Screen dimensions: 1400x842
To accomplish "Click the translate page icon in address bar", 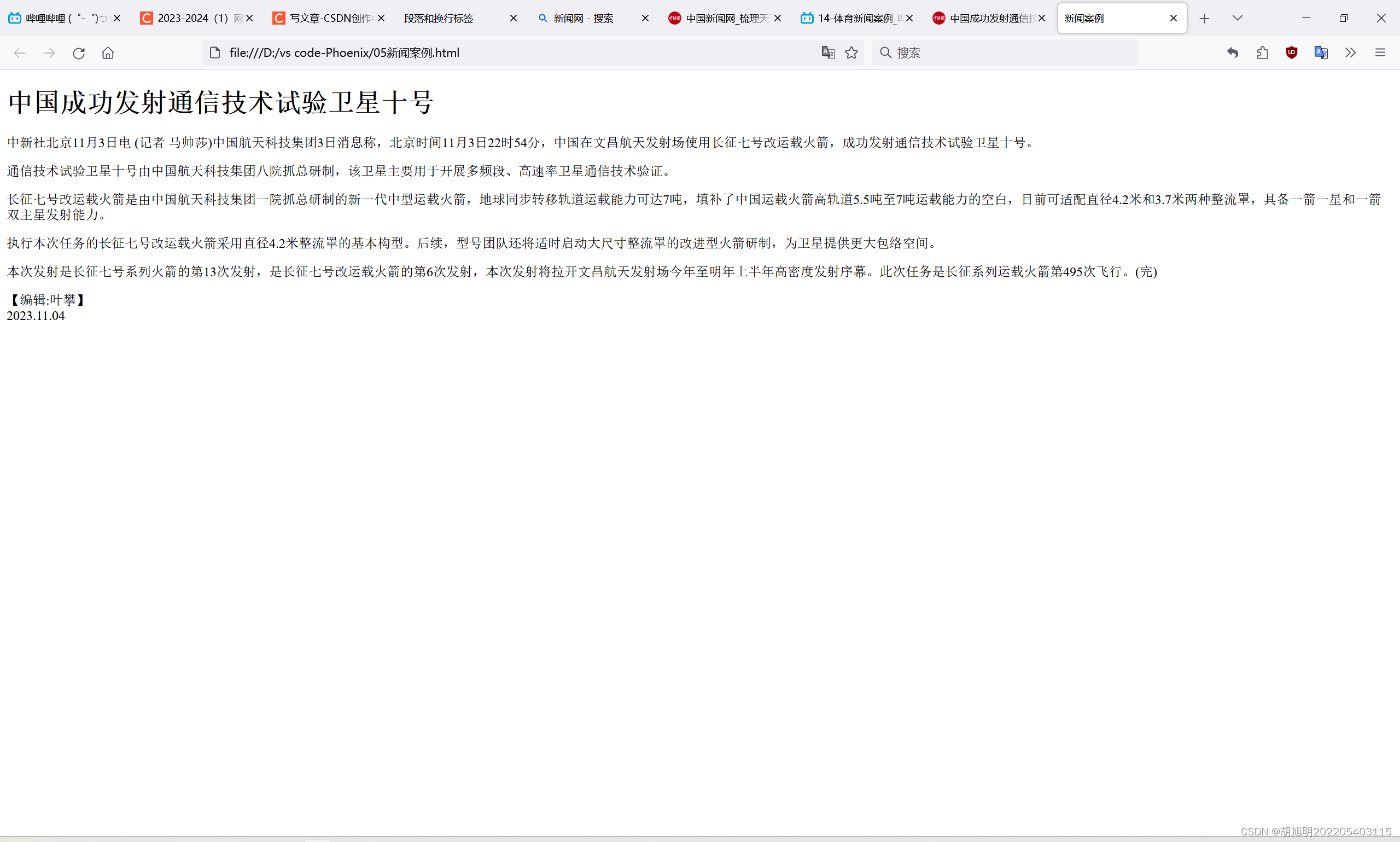I will [829, 52].
